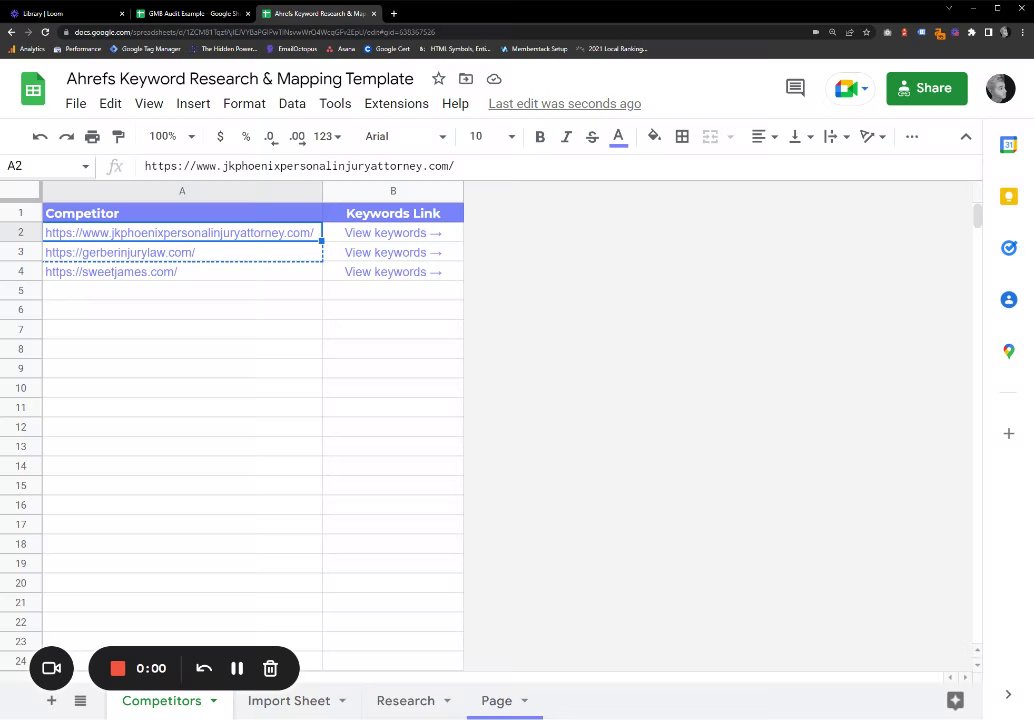Open the Extensions menu
Screen dimensions: 1034x720
[396, 104]
